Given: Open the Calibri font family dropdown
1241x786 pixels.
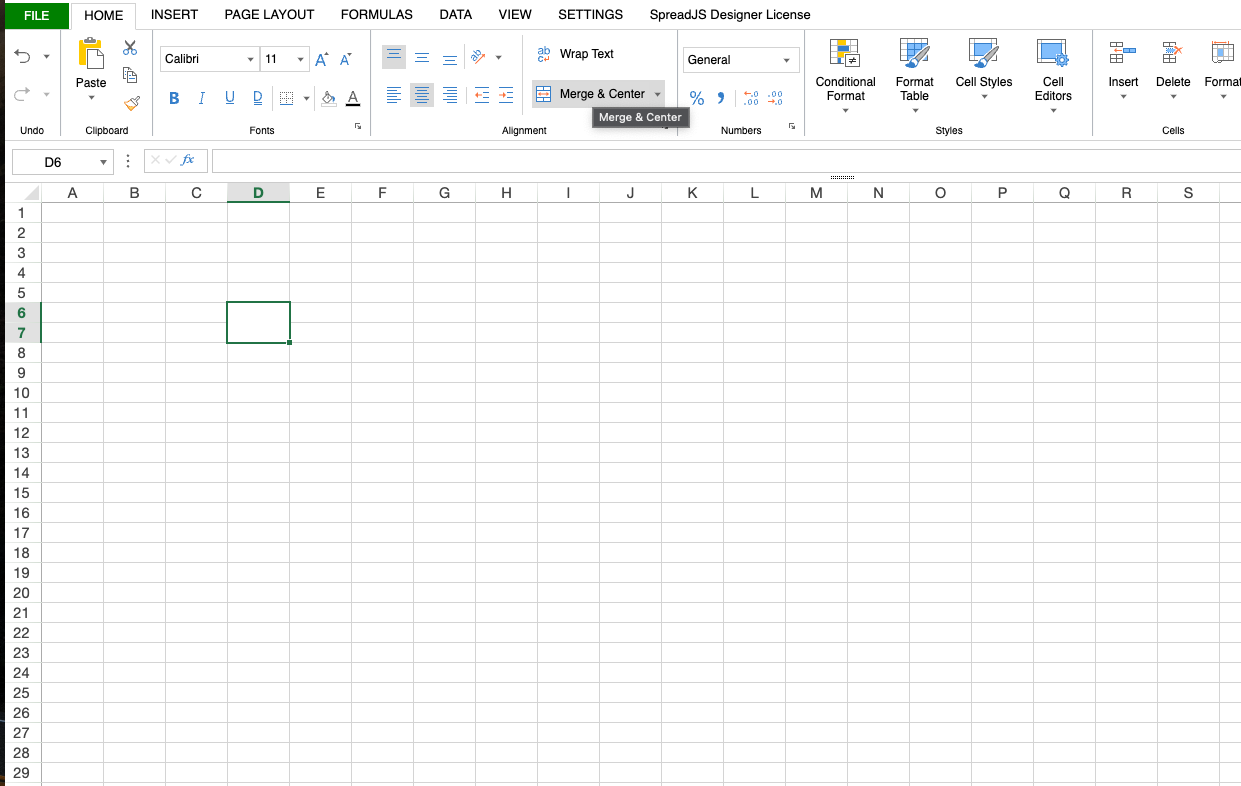Looking at the screenshot, I should 209,60.
